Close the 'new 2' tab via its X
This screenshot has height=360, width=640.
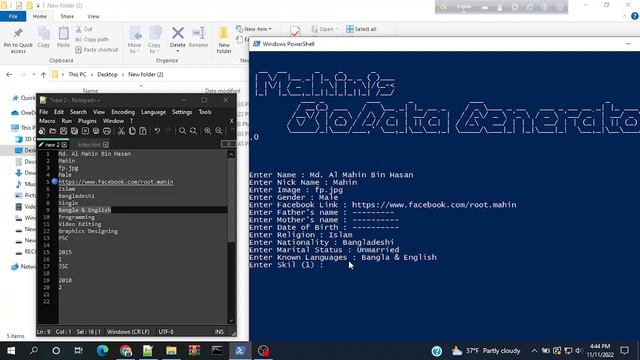[x=64, y=145]
